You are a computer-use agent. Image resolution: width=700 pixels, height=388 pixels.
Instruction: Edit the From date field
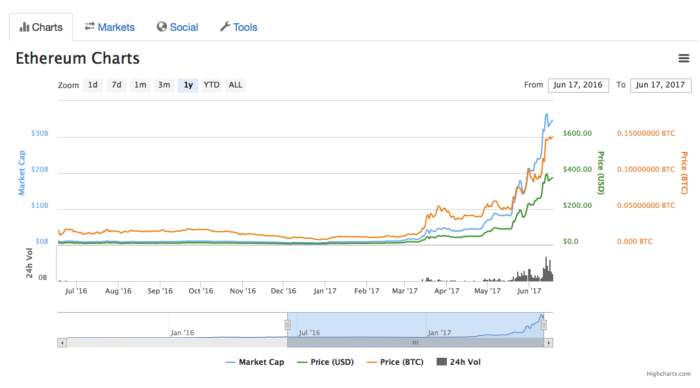pos(578,85)
